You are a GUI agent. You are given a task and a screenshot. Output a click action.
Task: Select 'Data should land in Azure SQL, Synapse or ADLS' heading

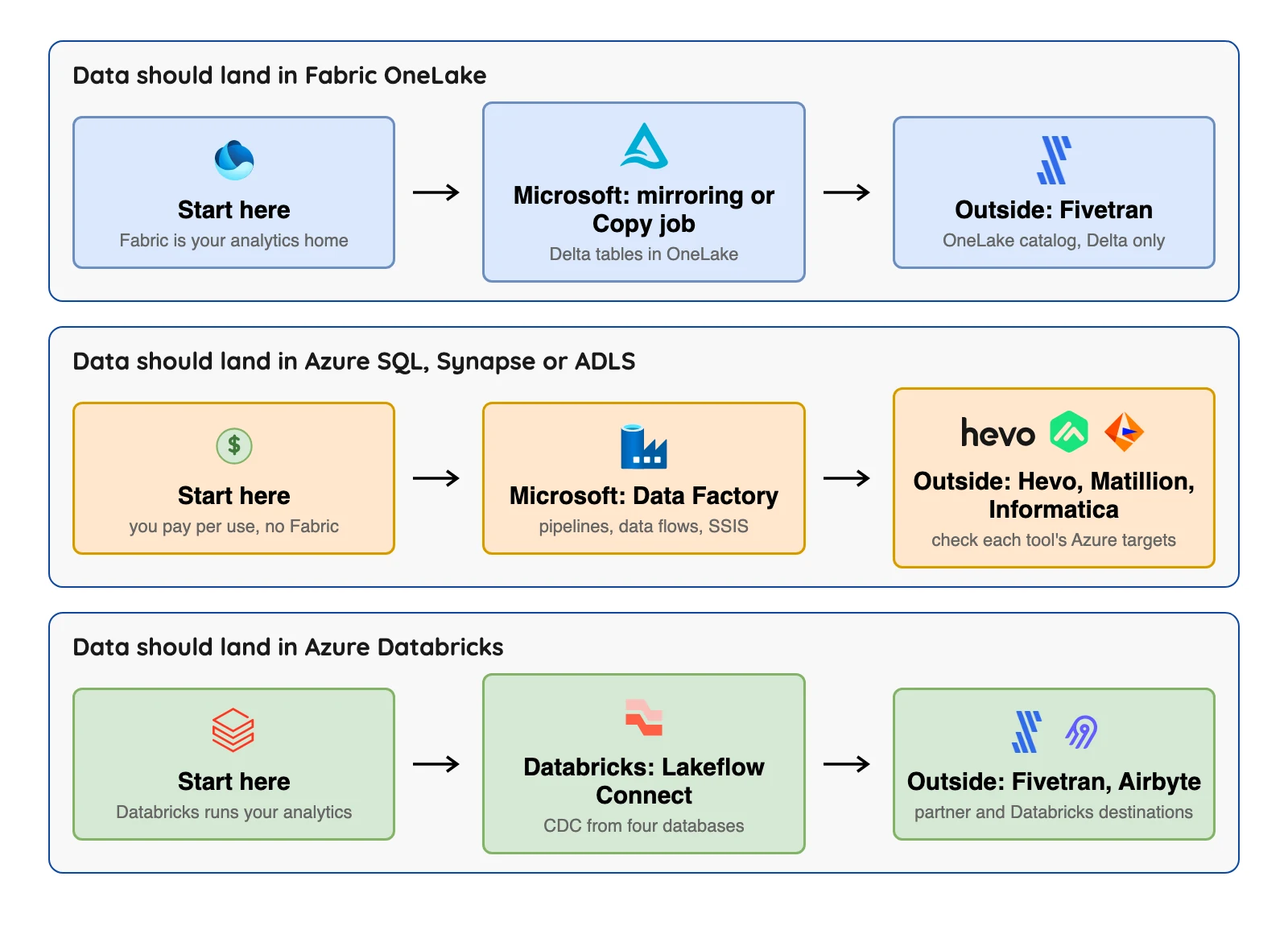354,362
